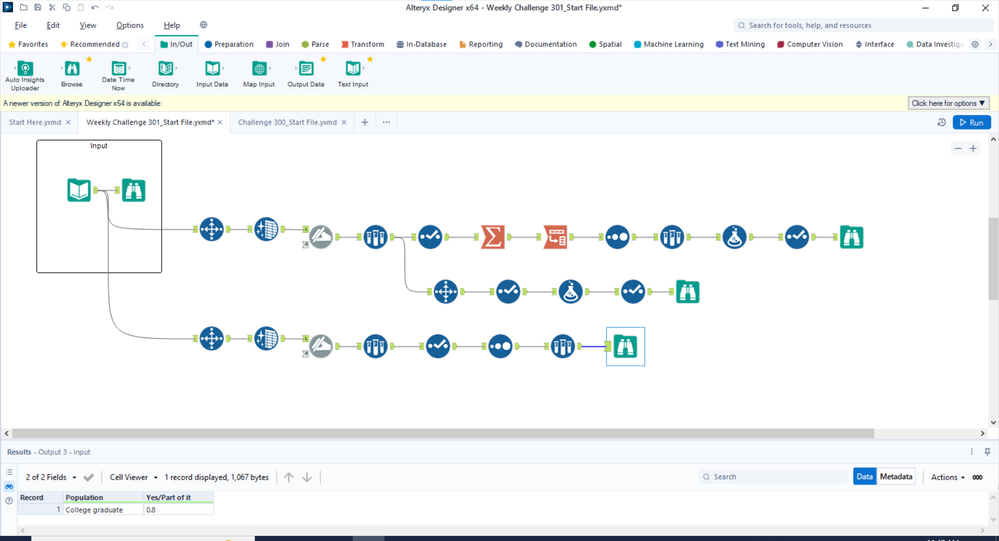Select the flask Formula tool on top branch
Screen dimensions: 999x541
(x=734, y=237)
